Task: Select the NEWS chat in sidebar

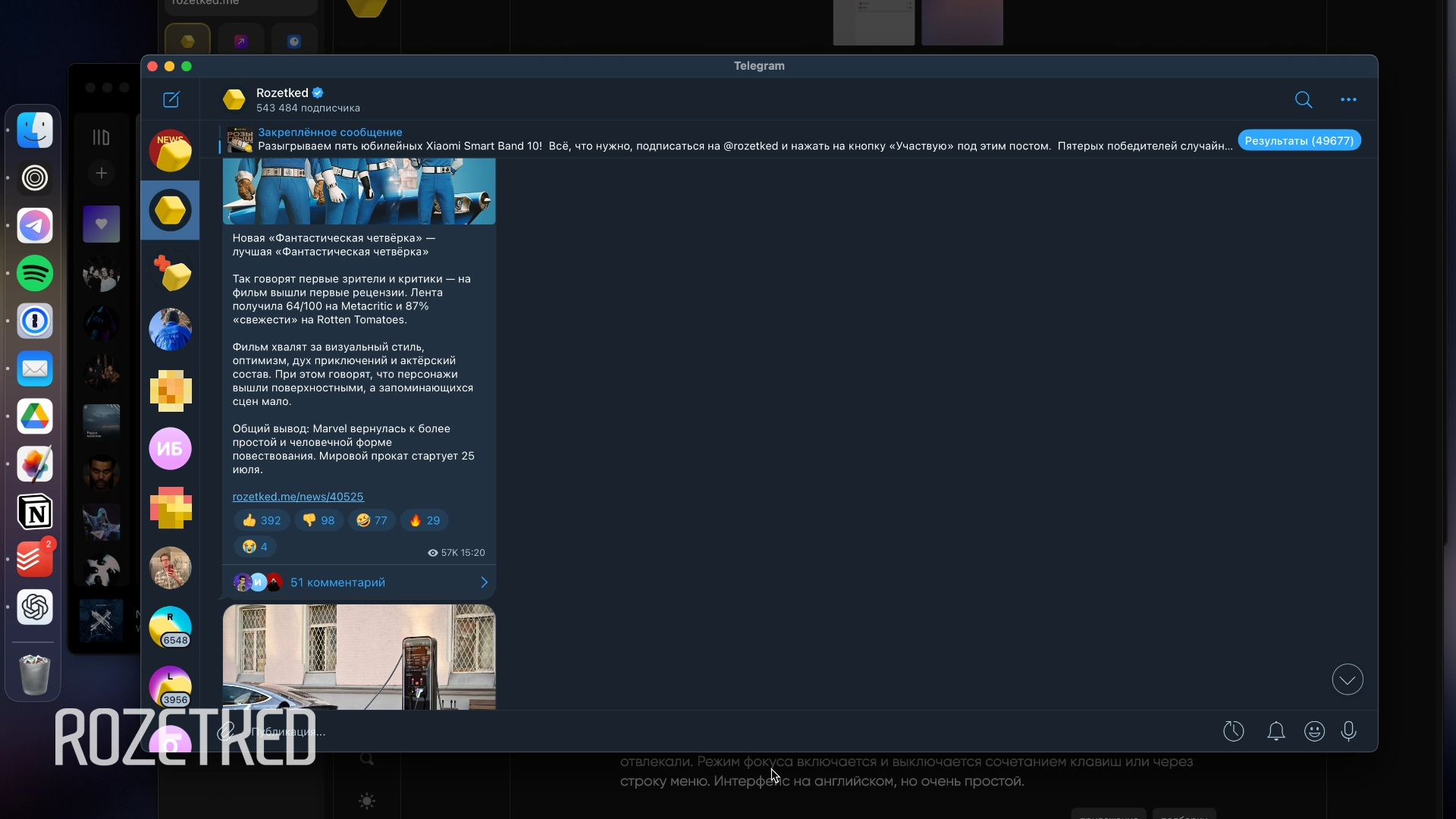Action: [170, 150]
